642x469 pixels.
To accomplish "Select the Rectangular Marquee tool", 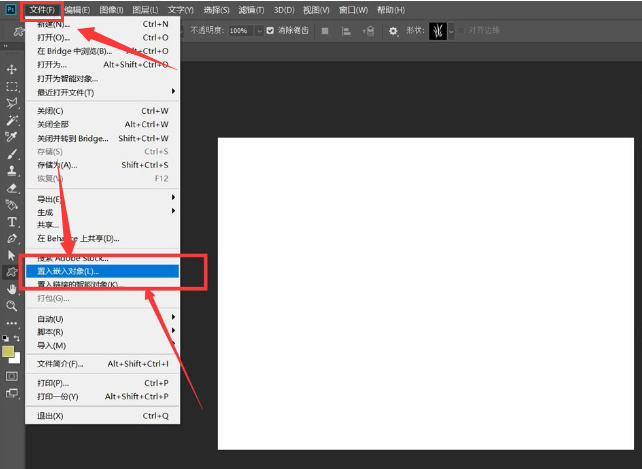I will click(x=12, y=86).
